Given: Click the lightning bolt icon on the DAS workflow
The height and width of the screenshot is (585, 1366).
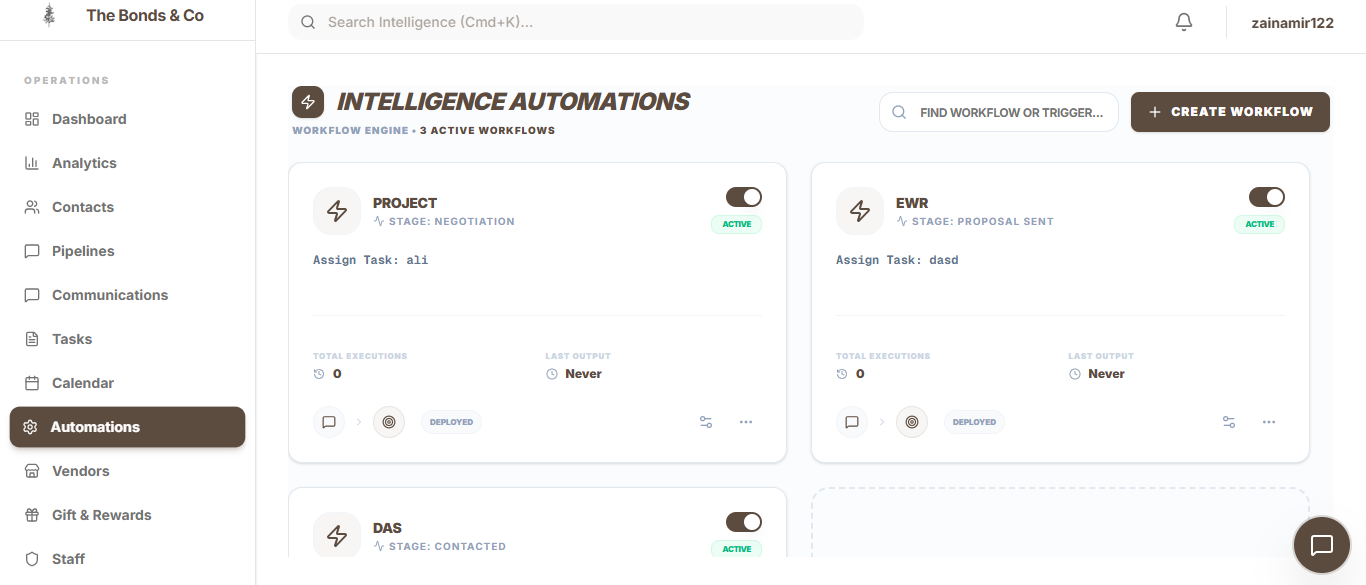Looking at the screenshot, I should 337,535.
